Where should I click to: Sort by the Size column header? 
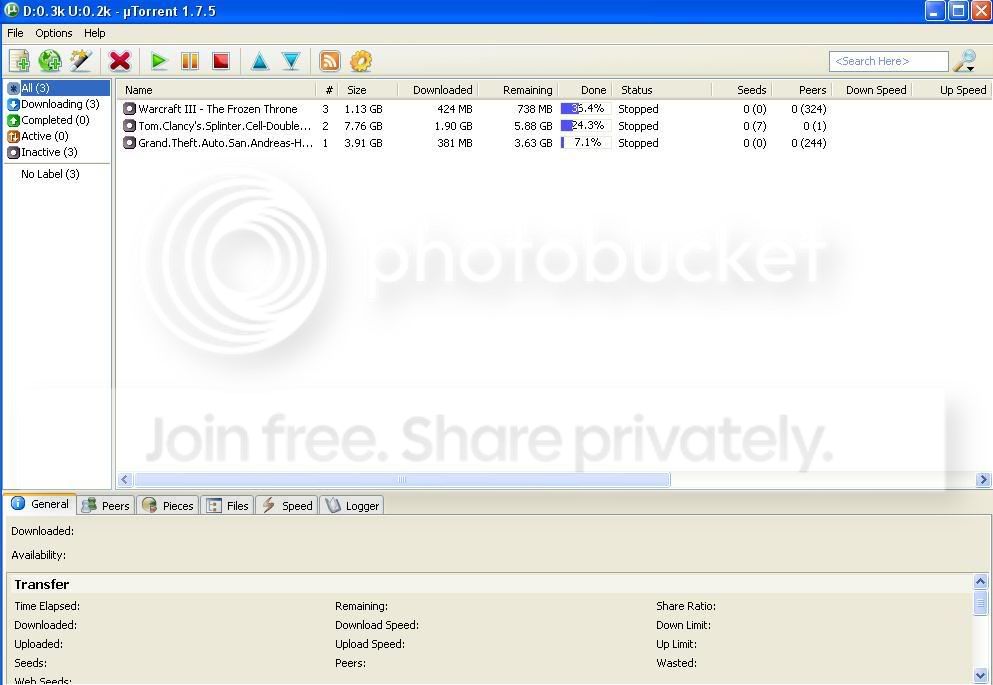click(368, 90)
